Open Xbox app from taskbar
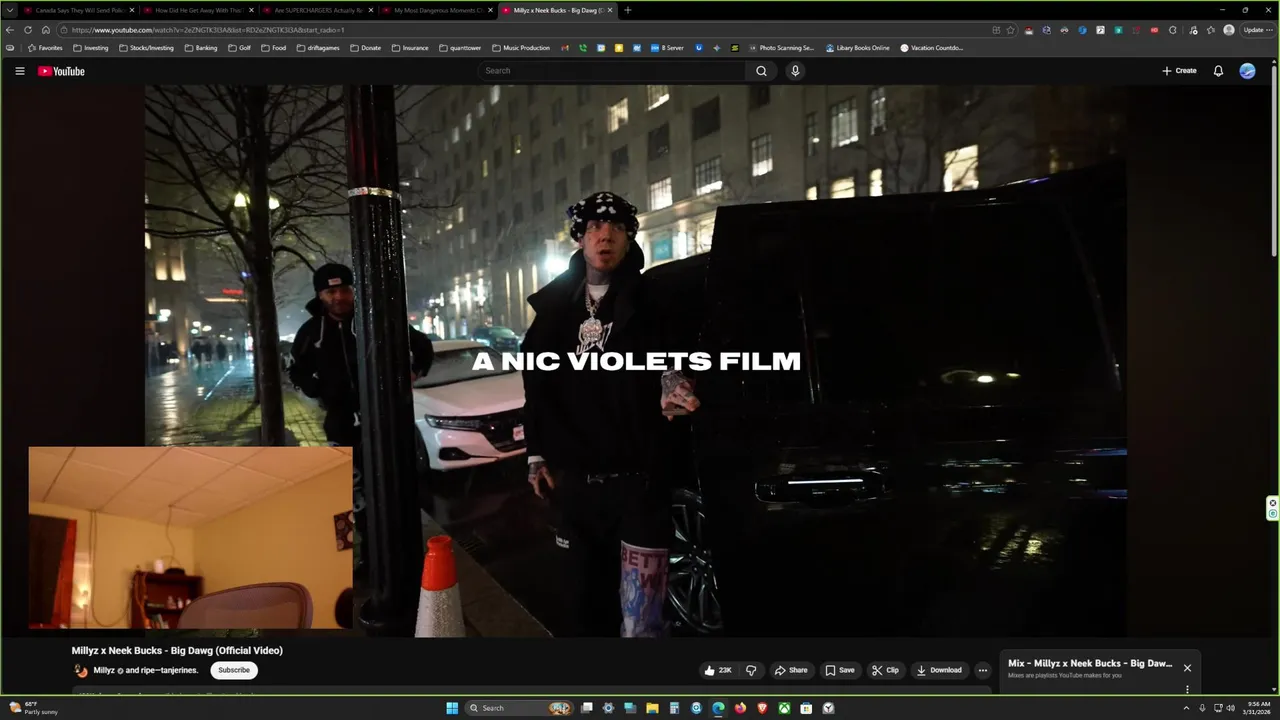 tap(784, 708)
